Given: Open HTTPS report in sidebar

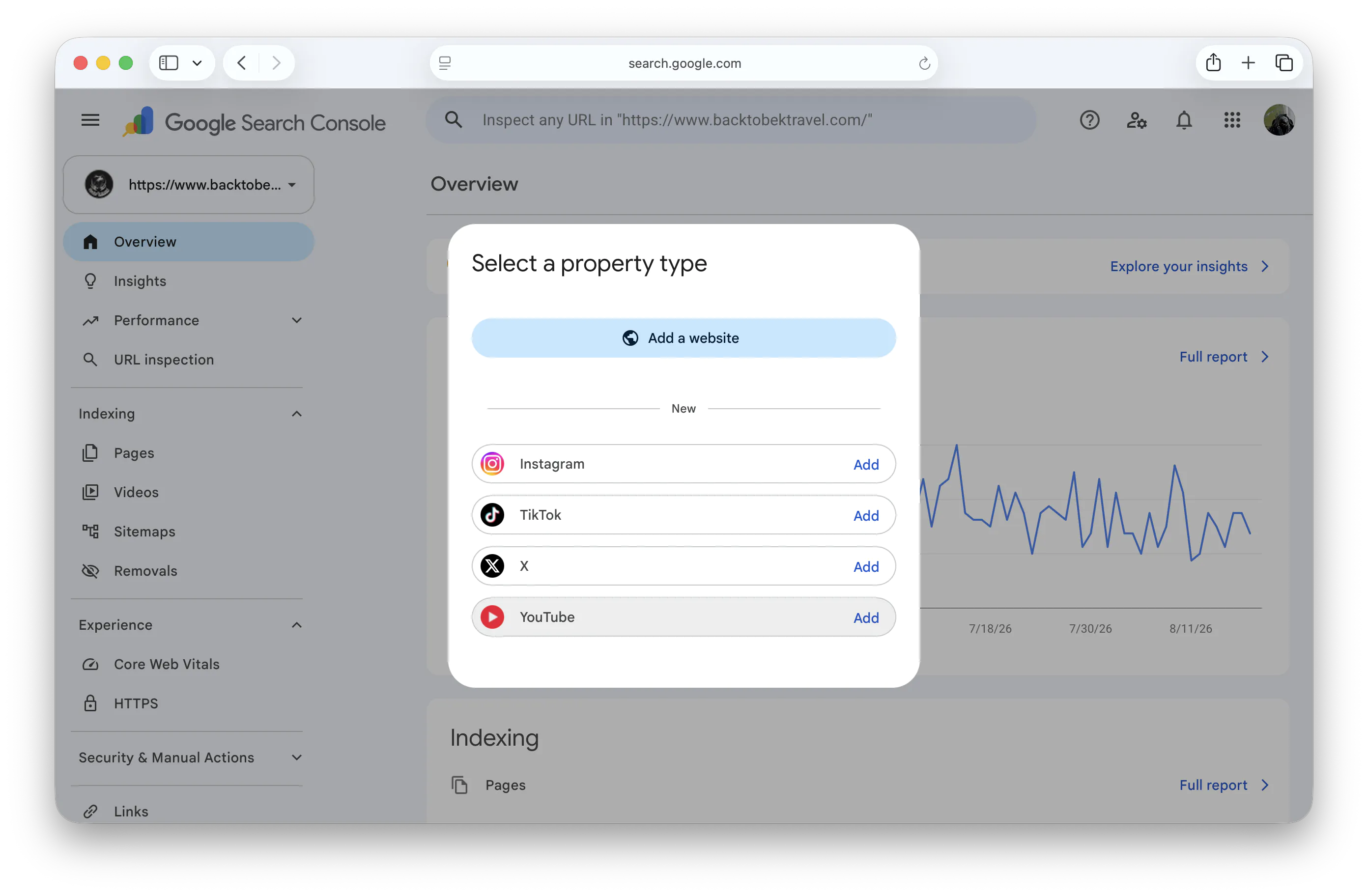Looking at the screenshot, I should 189,703.
